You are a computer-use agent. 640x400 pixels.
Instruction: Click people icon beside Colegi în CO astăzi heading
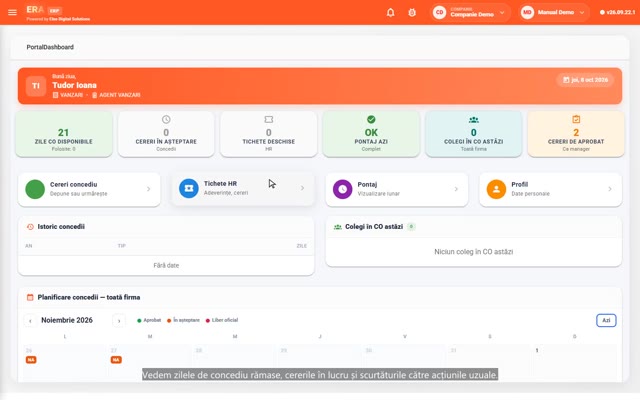(338, 227)
